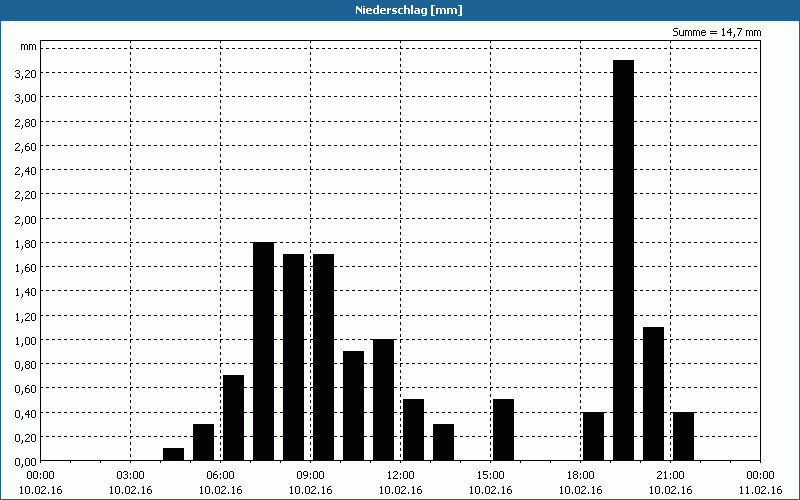Select the 12:00 x-axis time label
The image size is (800, 500).
click(401, 476)
